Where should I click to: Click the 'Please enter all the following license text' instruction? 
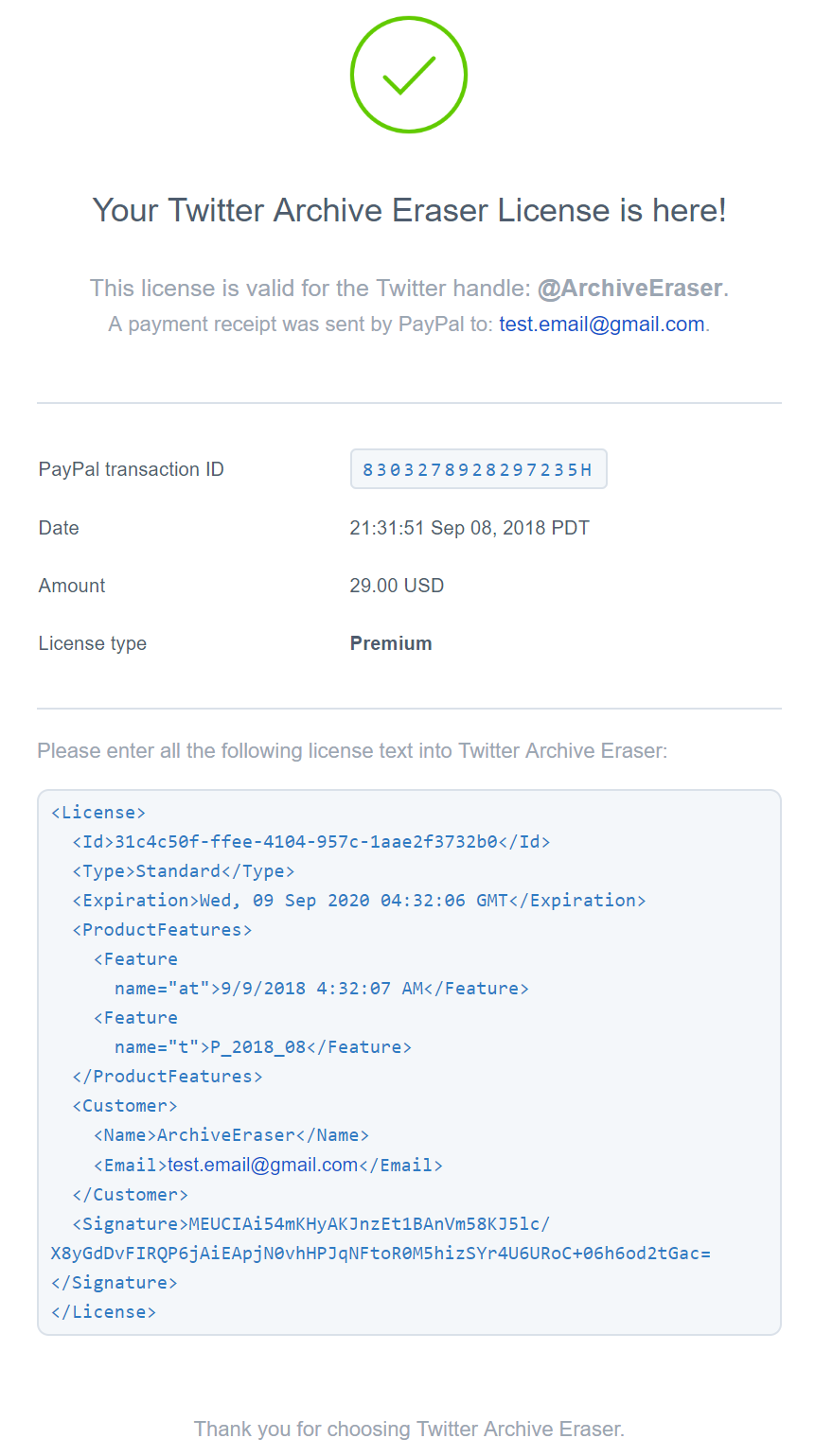352,751
